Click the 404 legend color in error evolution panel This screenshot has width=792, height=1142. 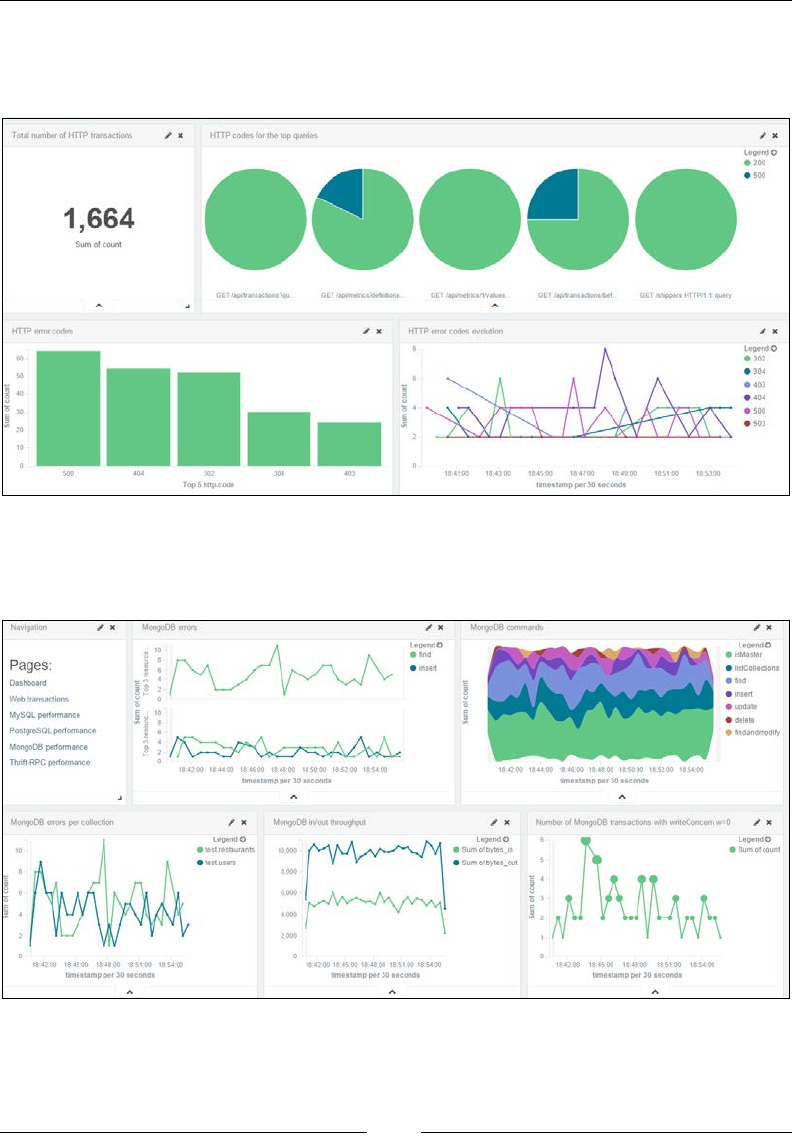748,398
